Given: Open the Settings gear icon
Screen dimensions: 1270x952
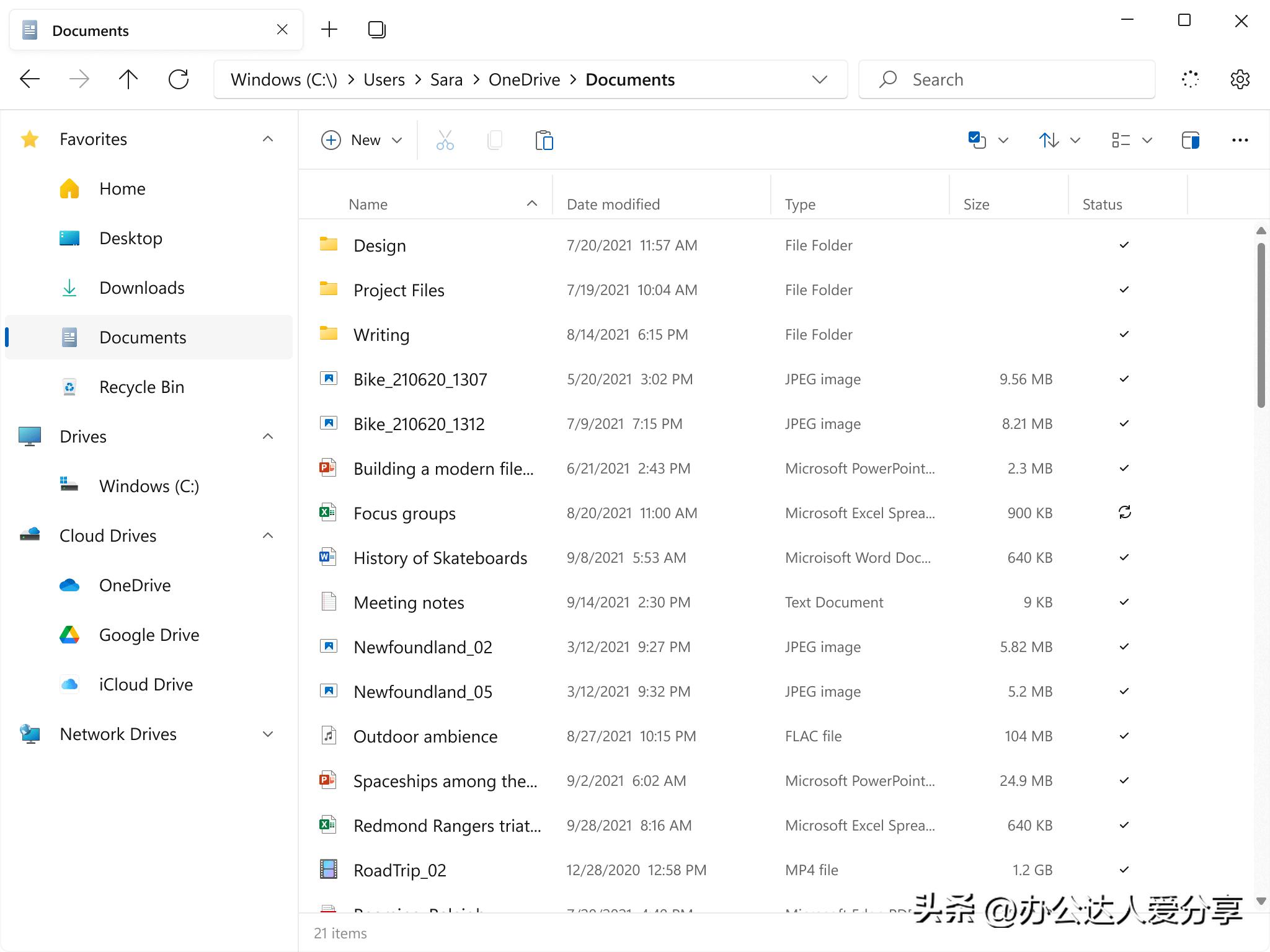Looking at the screenshot, I should click(1240, 79).
